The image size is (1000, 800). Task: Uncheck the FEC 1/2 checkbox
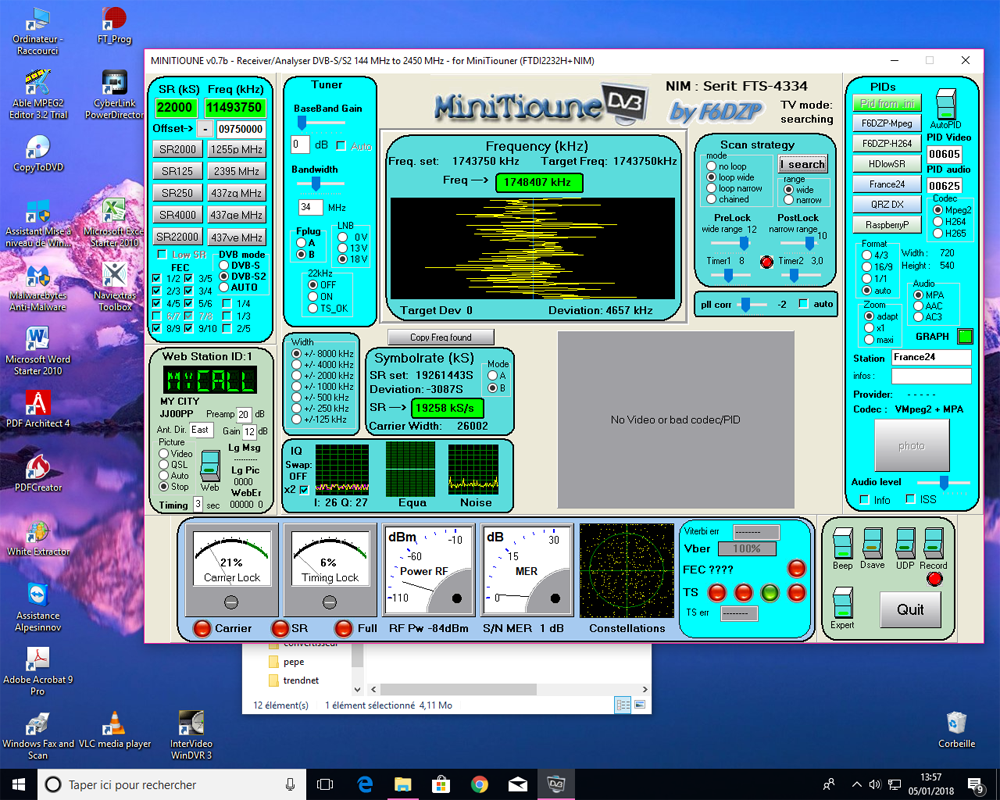pyautogui.click(x=156, y=278)
